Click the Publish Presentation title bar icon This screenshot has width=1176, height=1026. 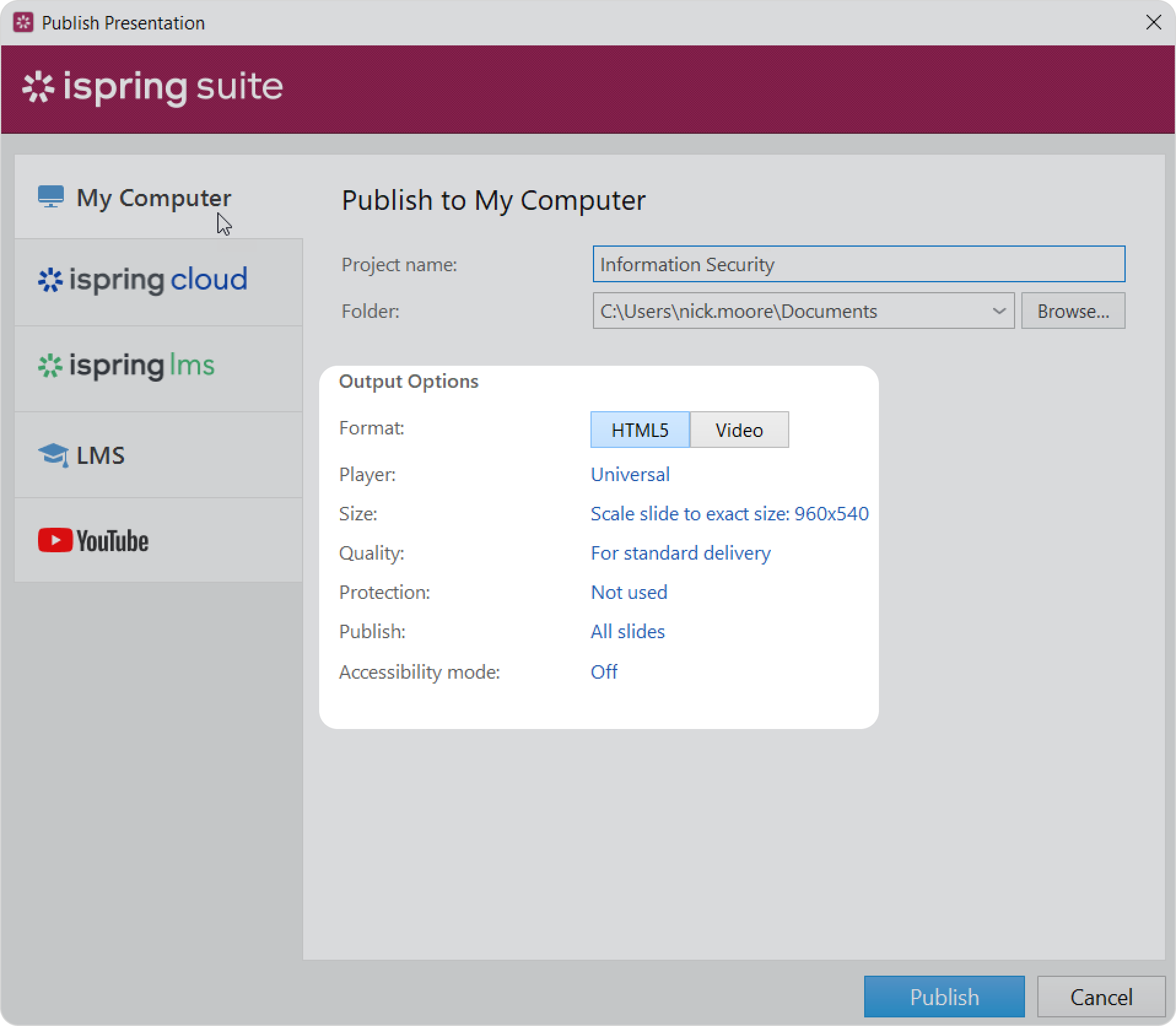pos(23,23)
